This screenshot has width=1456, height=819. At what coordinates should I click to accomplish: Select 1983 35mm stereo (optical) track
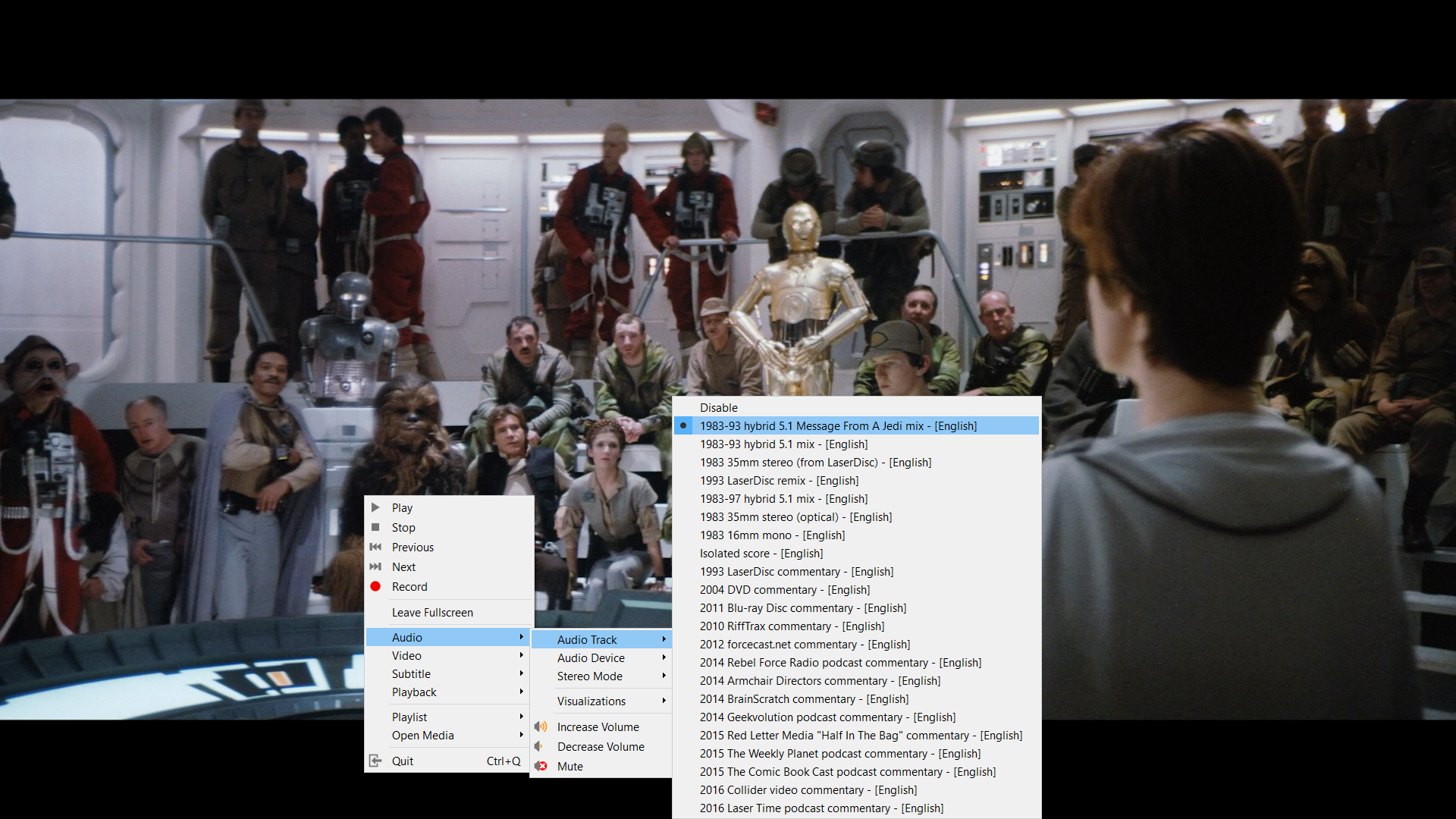pos(856,516)
